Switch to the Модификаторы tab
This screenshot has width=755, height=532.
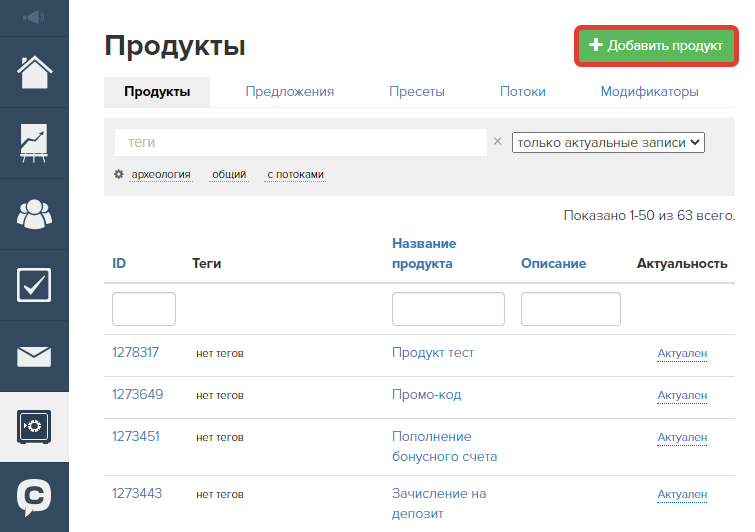[x=649, y=92]
